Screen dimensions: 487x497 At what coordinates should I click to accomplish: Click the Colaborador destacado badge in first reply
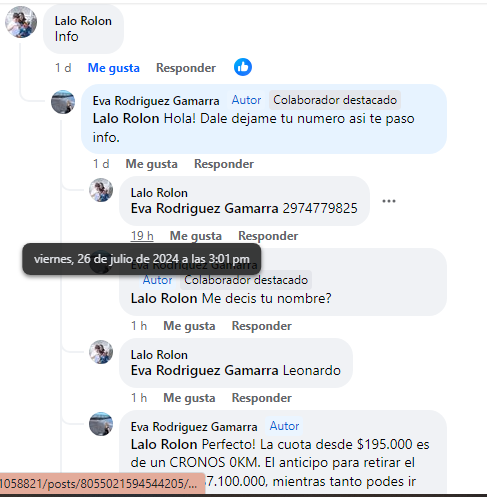click(x=335, y=100)
